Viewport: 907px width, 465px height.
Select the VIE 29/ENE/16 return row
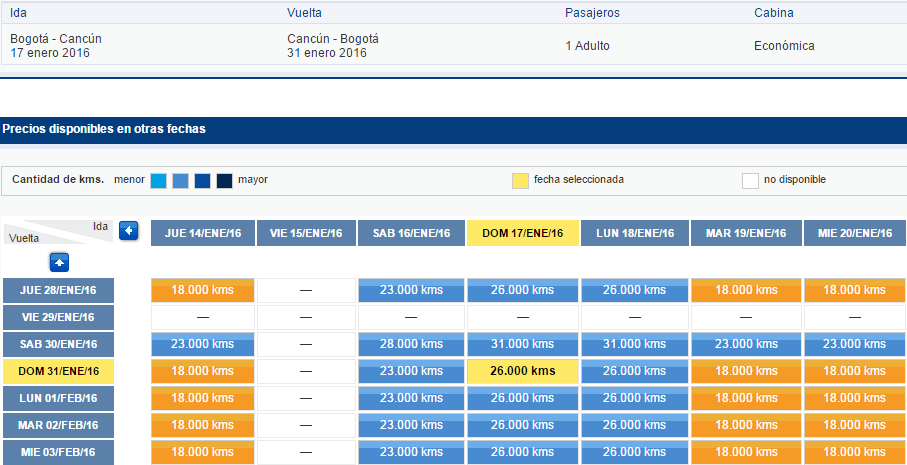[x=58, y=318]
